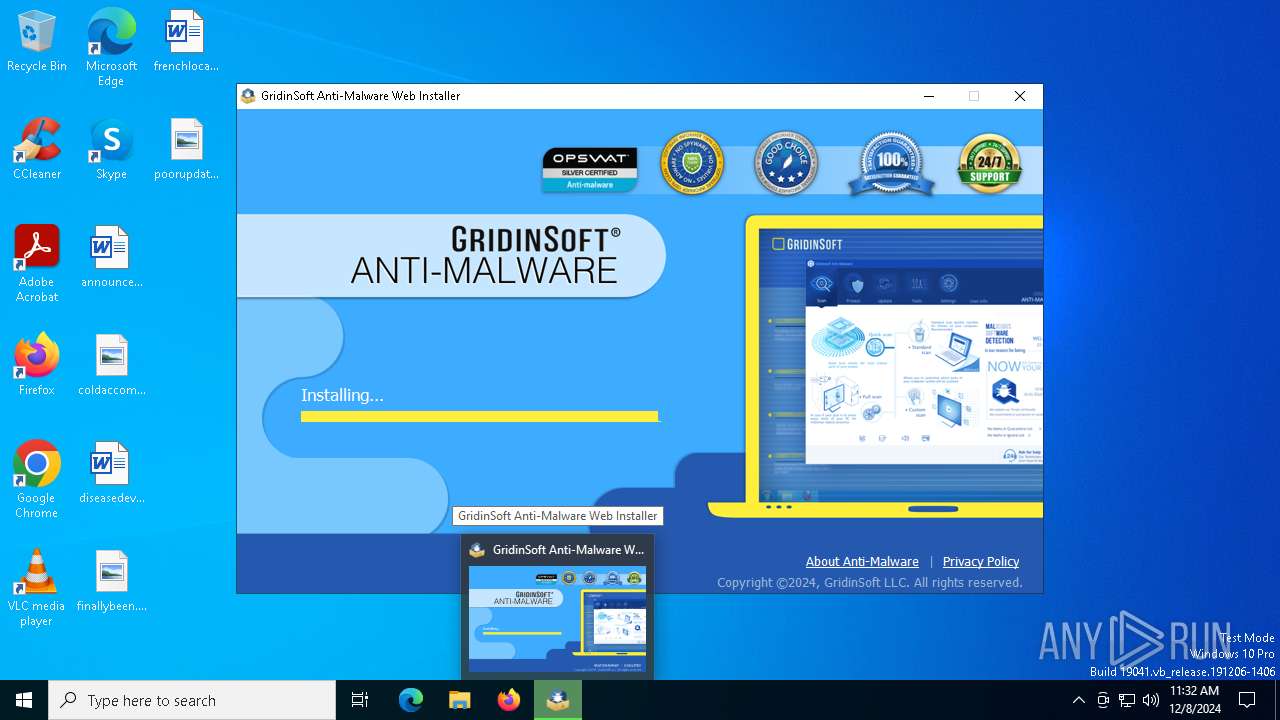This screenshot has height=720, width=1280.
Task: Minimize the GridinSoft installer window
Action: pyautogui.click(x=929, y=96)
